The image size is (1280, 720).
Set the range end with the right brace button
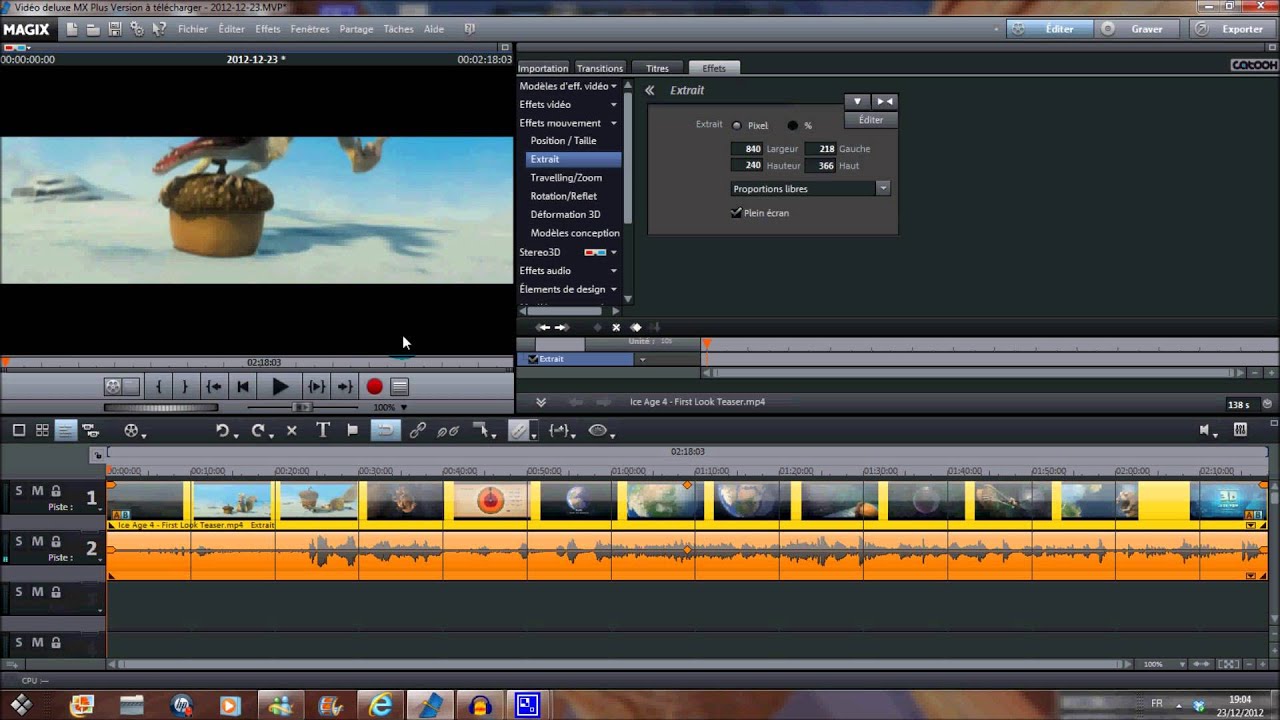[184, 387]
